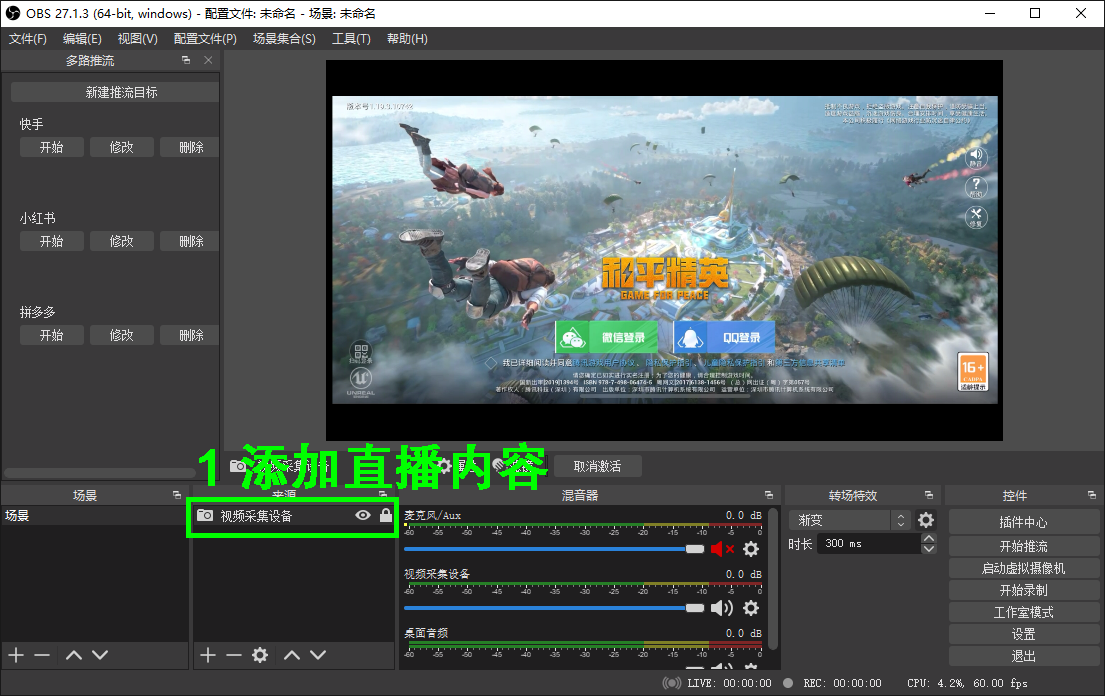Click the help question icon in game preview
The width and height of the screenshot is (1105, 696).
click(976, 187)
